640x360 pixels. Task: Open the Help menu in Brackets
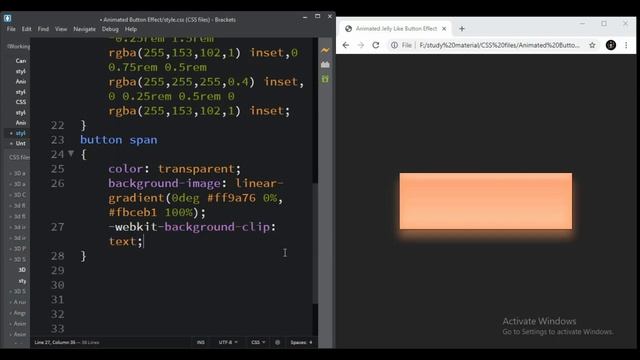[x=131, y=29]
